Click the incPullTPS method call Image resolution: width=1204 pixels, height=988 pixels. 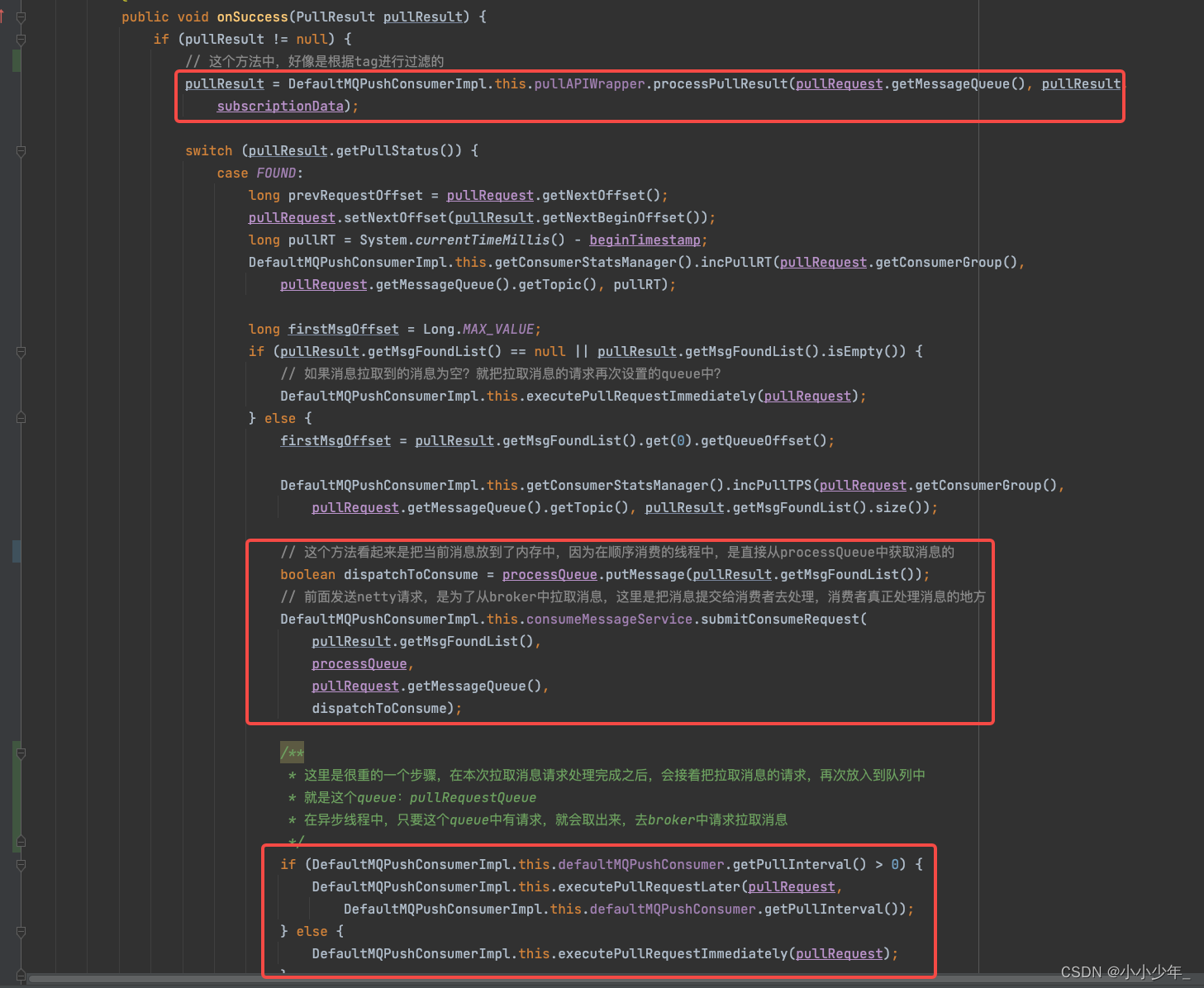[772, 485]
